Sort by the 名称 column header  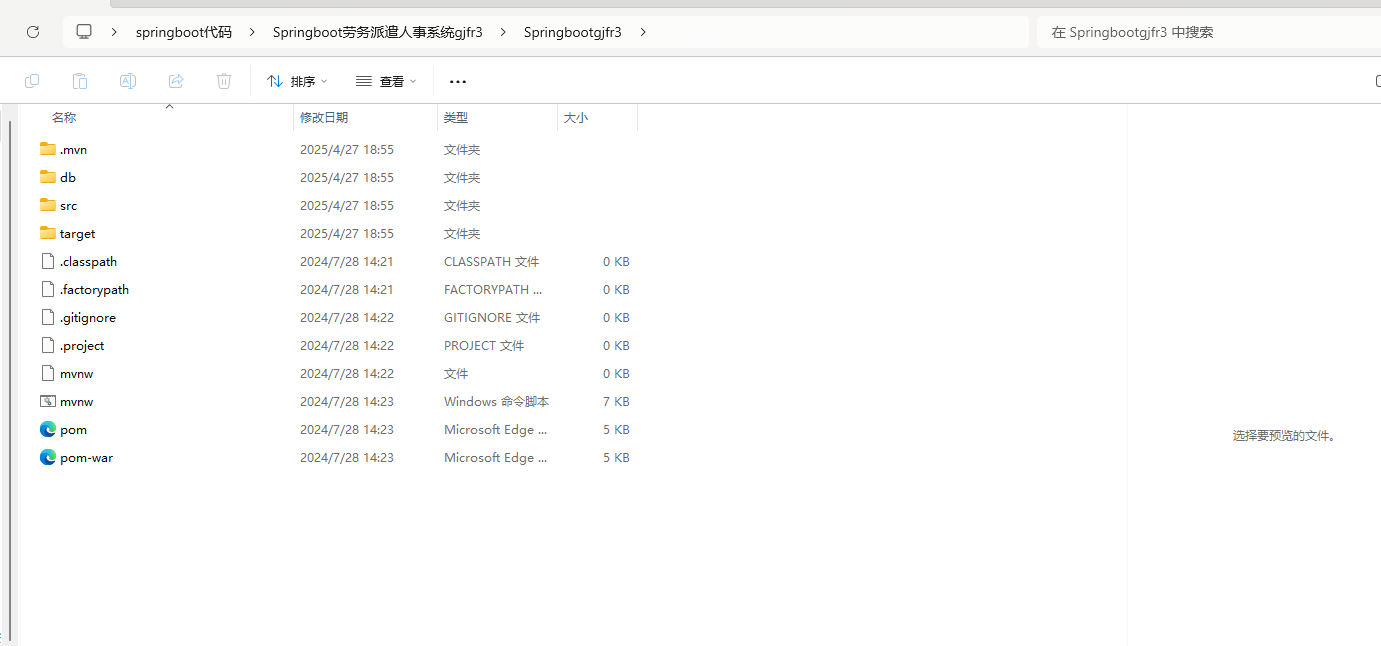(64, 117)
